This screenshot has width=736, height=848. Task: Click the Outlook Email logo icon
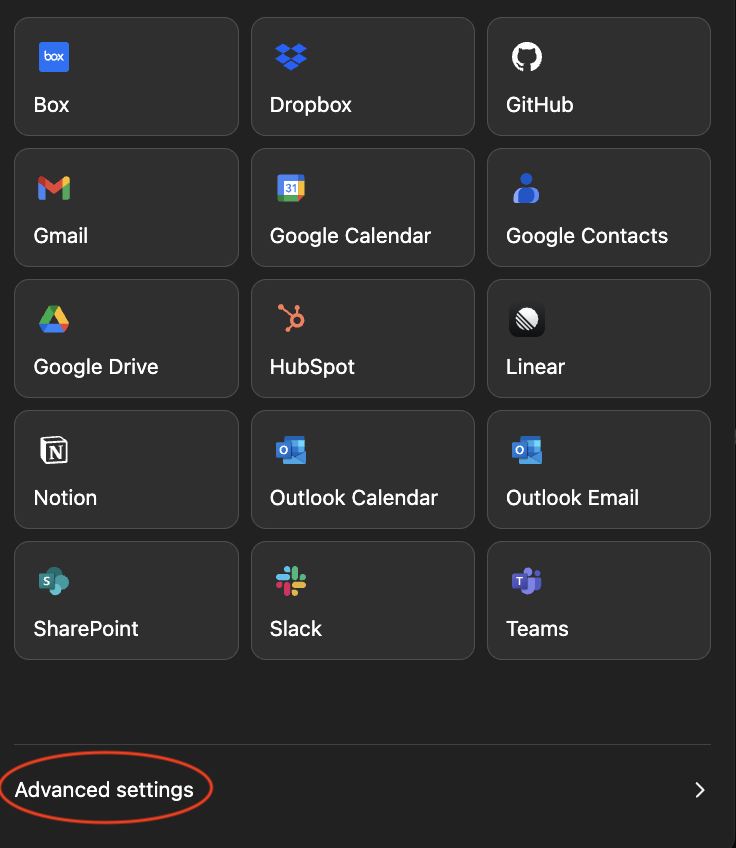[x=526, y=450]
